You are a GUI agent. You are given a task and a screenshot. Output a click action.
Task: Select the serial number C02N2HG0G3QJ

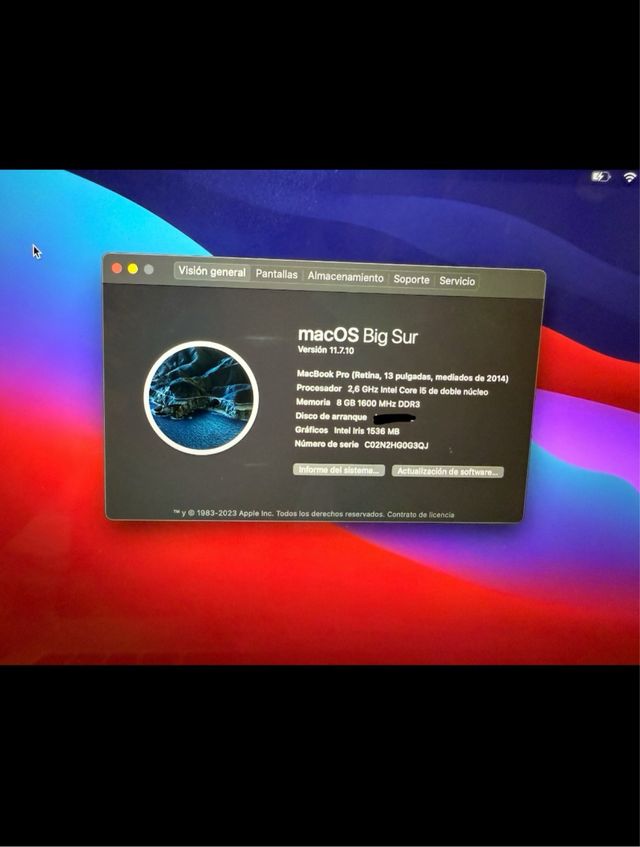point(396,445)
